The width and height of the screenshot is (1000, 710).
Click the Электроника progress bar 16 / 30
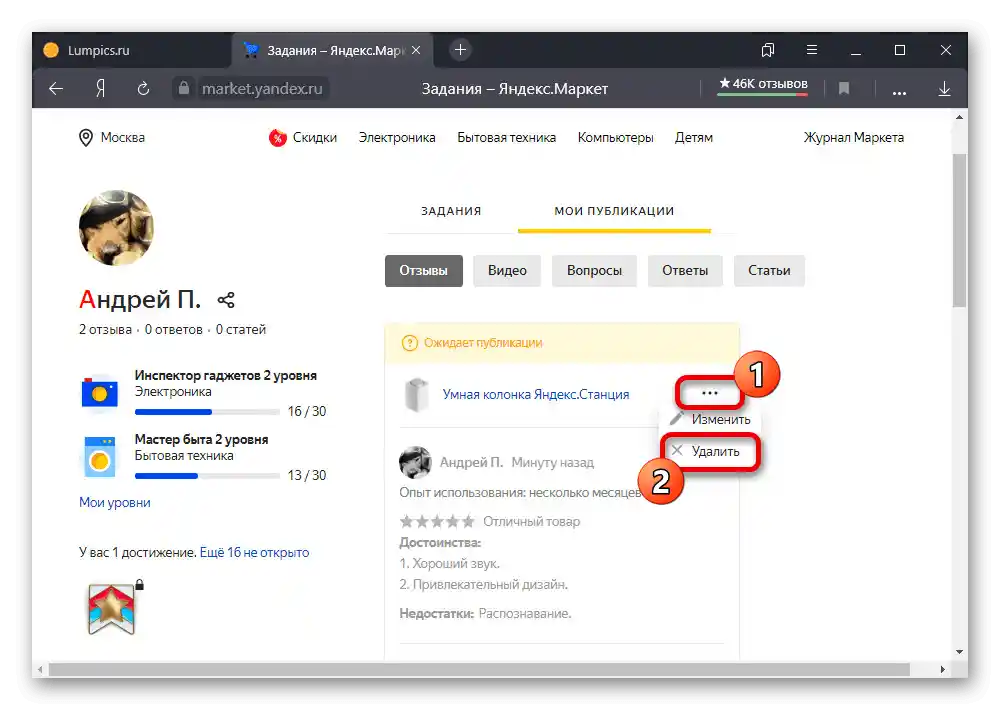(207, 412)
